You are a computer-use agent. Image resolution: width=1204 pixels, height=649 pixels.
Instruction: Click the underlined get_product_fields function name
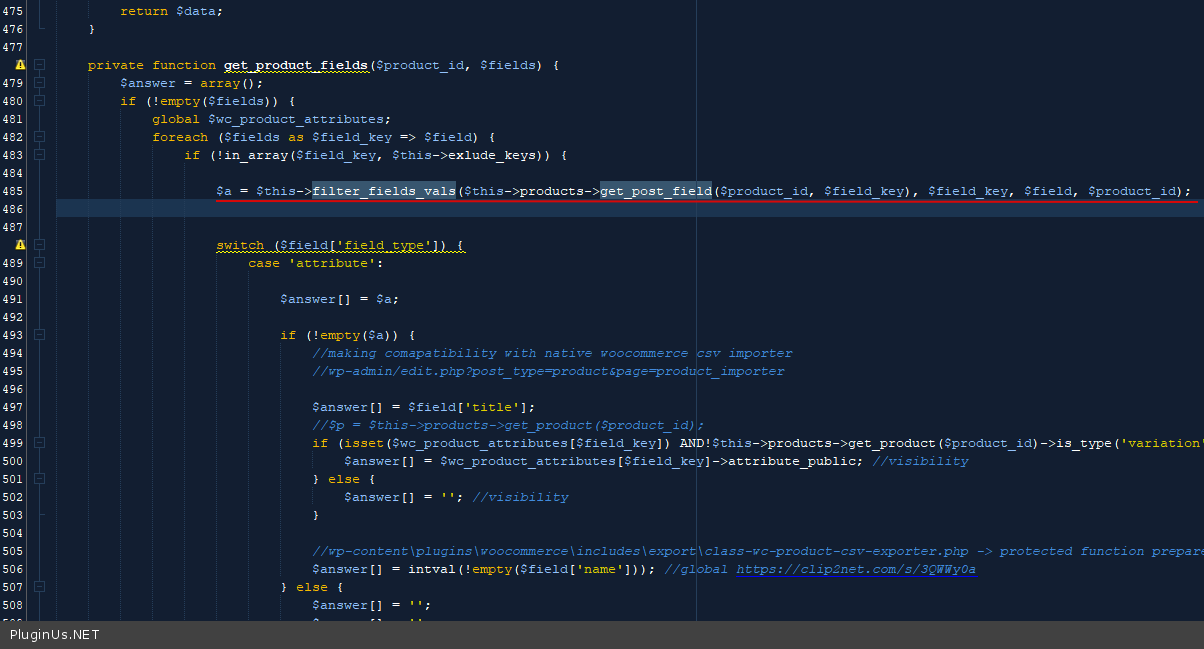[295, 66]
